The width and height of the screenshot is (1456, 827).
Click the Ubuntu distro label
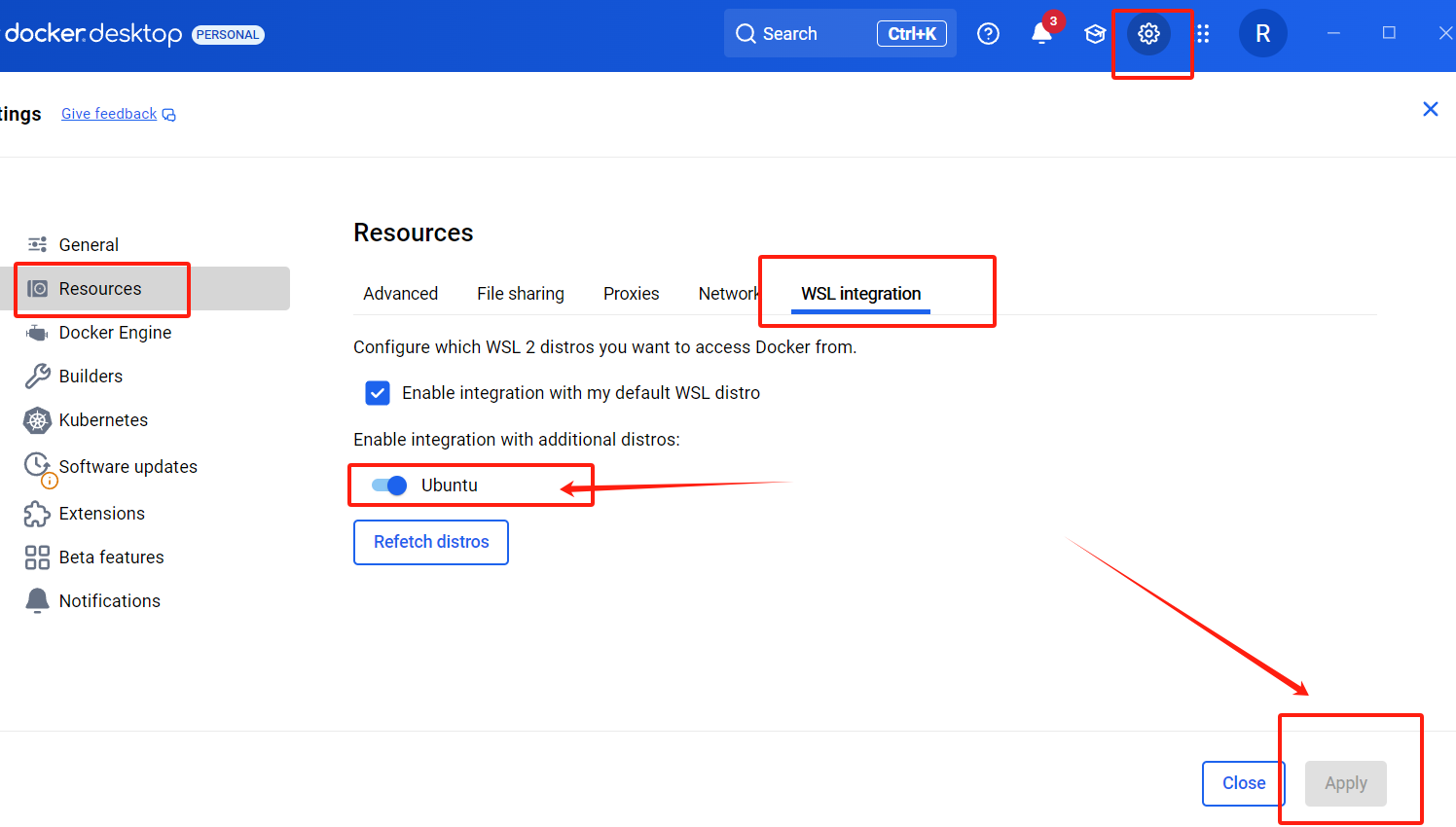coord(450,485)
